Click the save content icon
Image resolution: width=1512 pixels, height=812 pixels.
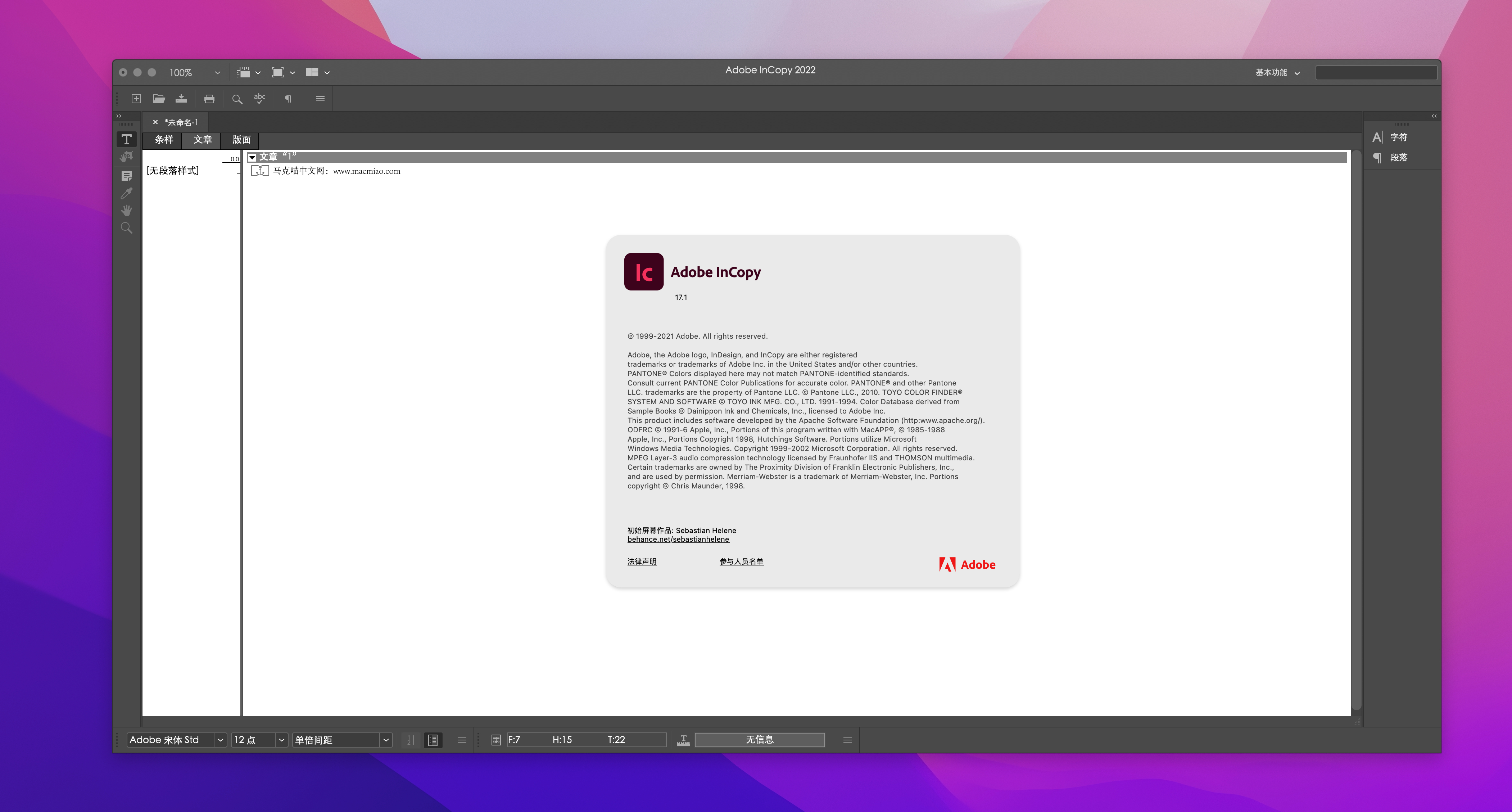click(181, 99)
